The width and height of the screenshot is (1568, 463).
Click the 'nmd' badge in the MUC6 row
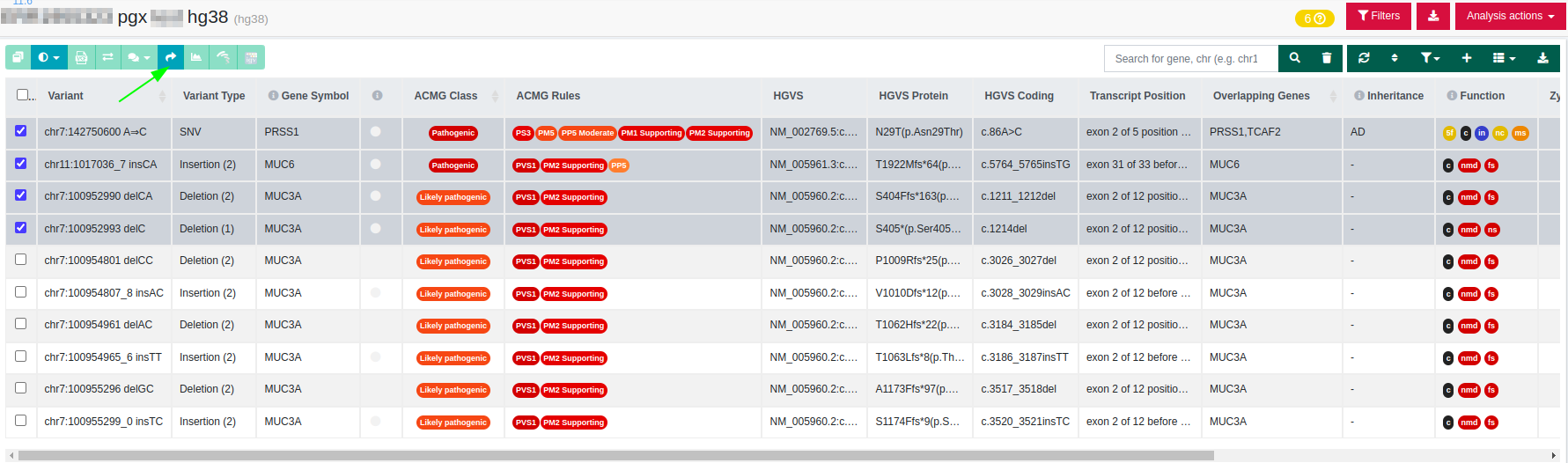[x=1469, y=165]
